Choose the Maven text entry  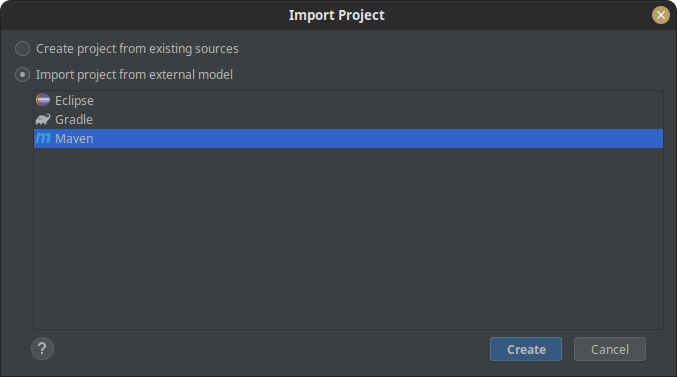pos(74,139)
